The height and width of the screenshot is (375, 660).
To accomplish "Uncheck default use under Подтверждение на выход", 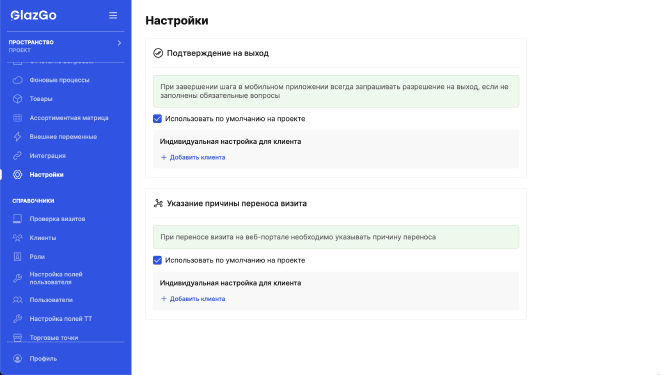I will coord(157,119).
